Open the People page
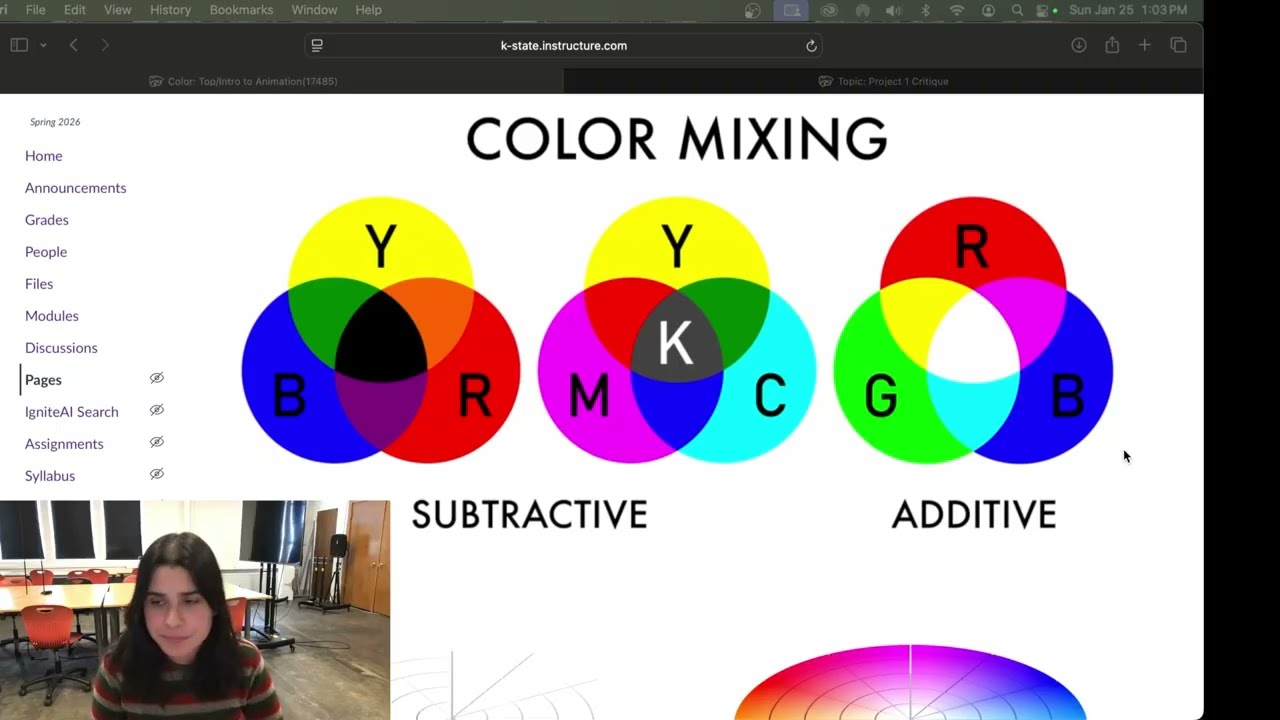The image size is (1280, 720). pyautogui.click(x=46, y=252)
